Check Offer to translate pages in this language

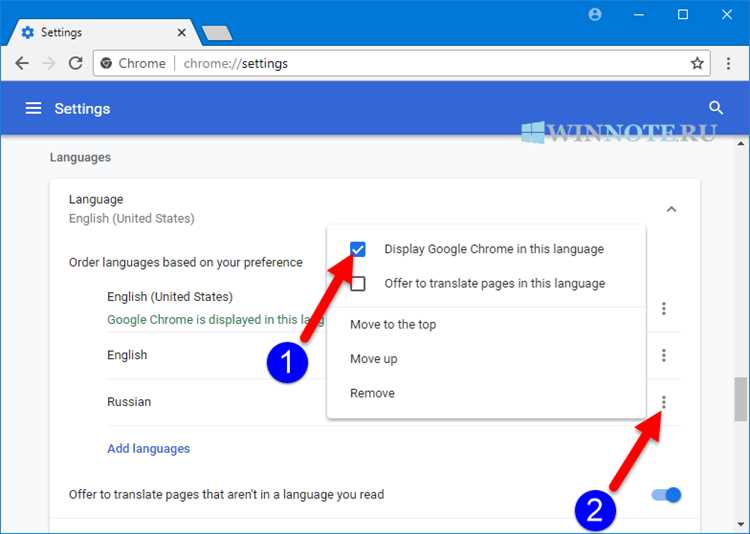[358, 283]
